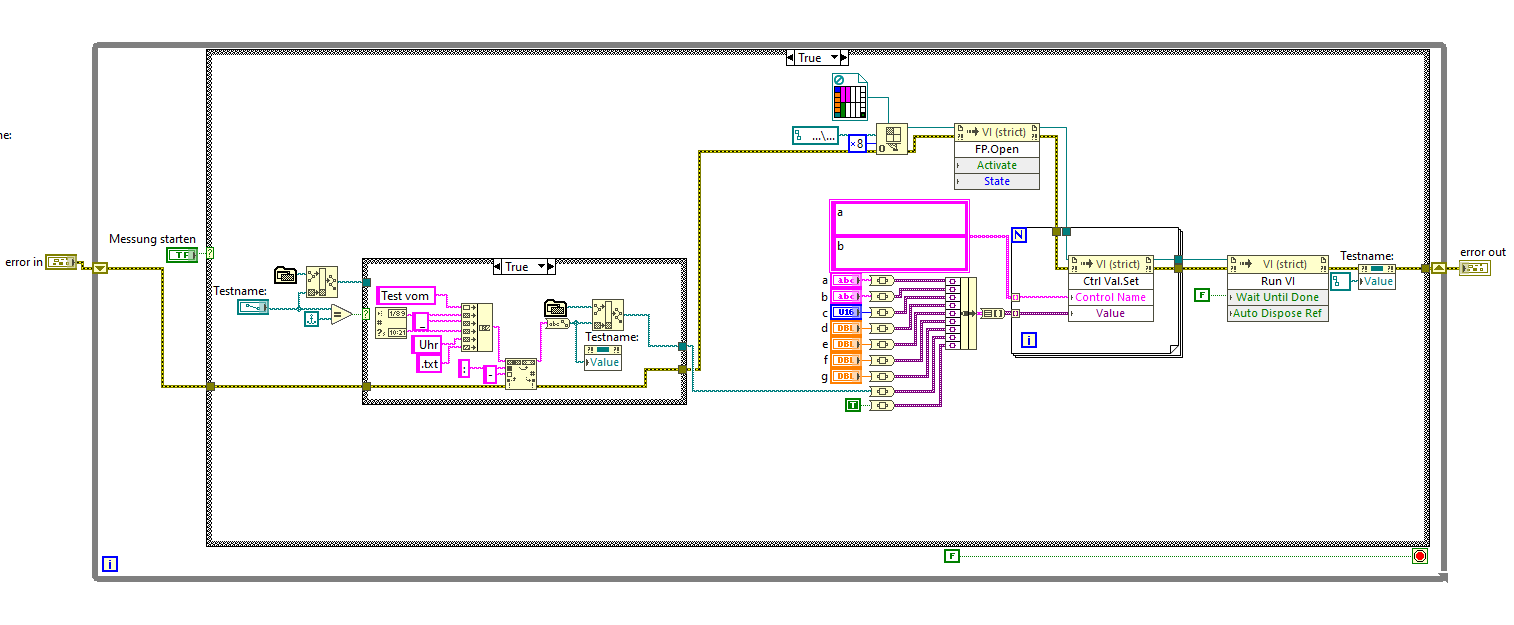Select the while loop stop terminal
The width and height of the screenshot is (1514, 625).
coord(1419,556)
